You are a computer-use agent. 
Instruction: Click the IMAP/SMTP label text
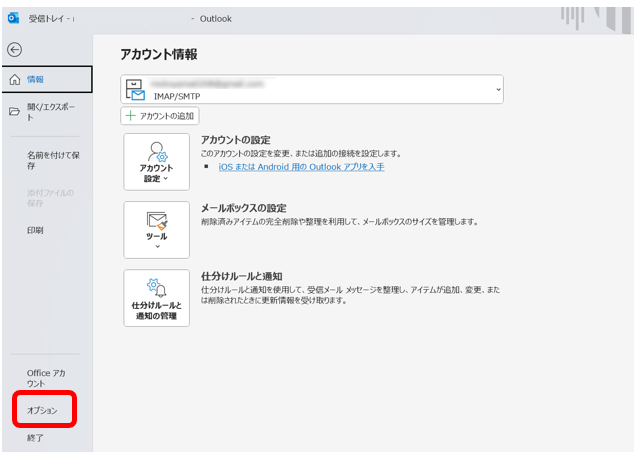click(177, 97)
